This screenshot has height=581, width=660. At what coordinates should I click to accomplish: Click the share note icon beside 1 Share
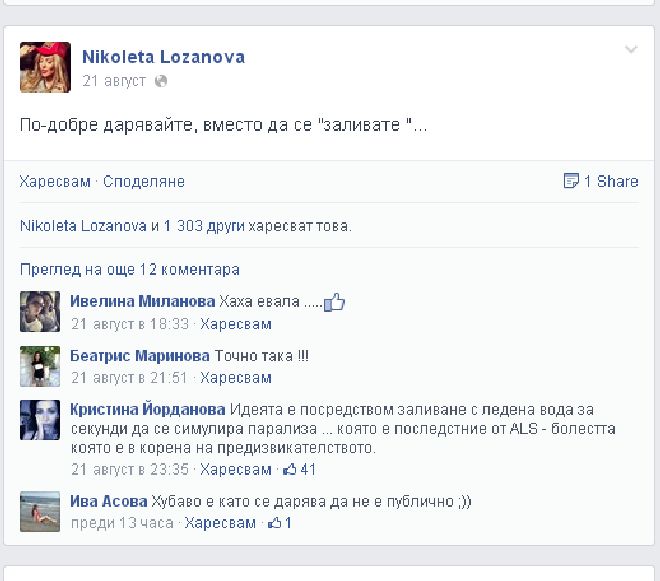pos(571,181)
